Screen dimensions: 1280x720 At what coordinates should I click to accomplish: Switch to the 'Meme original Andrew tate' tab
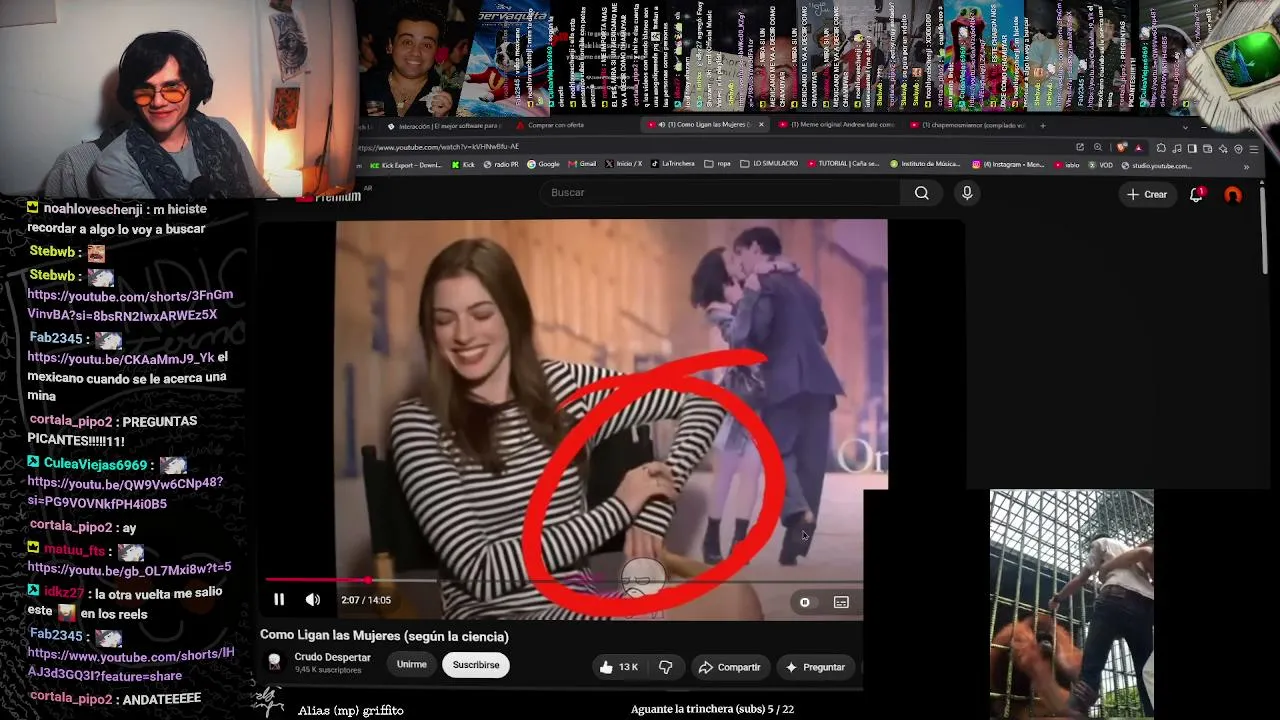pyautogui.click(x=838, y=125)
